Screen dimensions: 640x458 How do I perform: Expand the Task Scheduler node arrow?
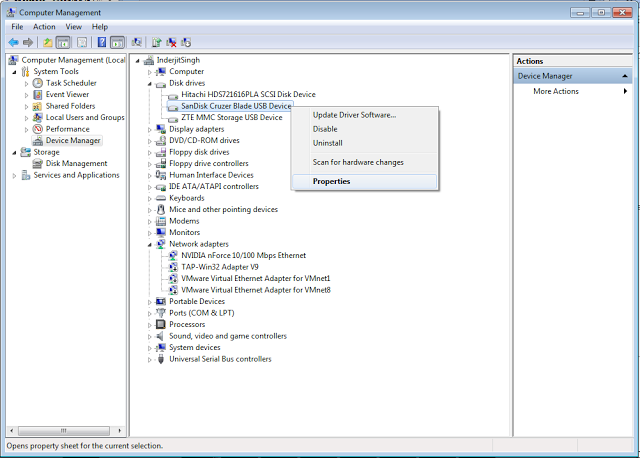(27, 84)
